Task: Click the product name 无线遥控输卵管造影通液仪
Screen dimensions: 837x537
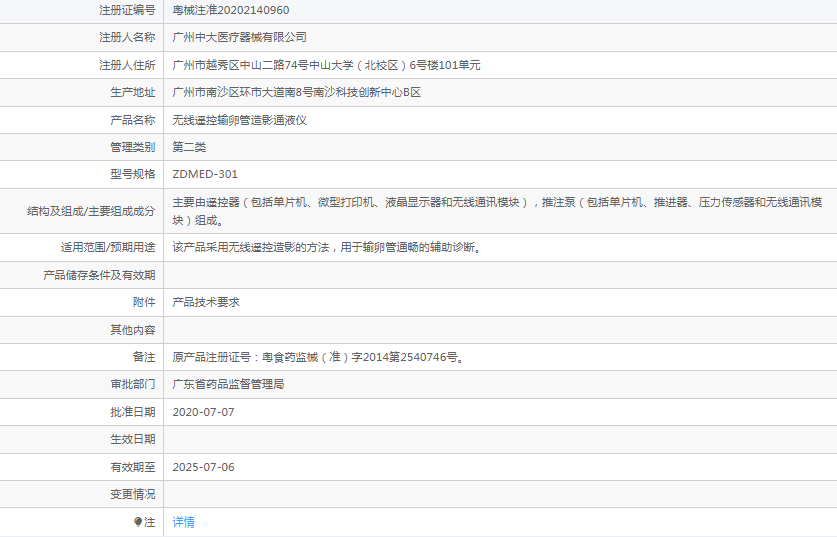Action: pyautogui.click(x=240, y=120)
